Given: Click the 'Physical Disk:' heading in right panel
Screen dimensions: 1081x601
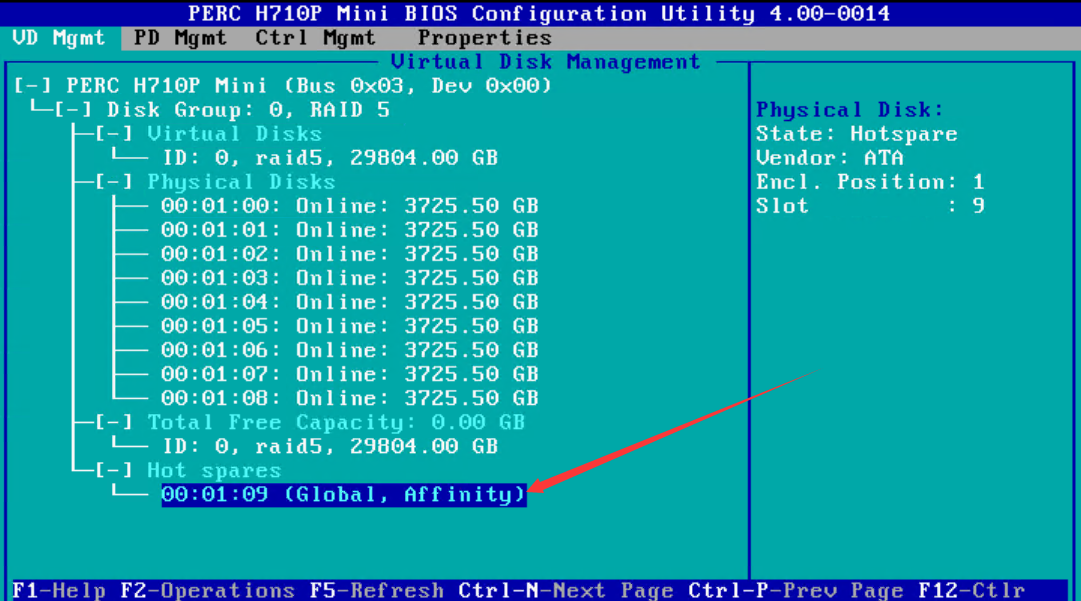Looking at the screenshot, I should (x=850, y=110).
